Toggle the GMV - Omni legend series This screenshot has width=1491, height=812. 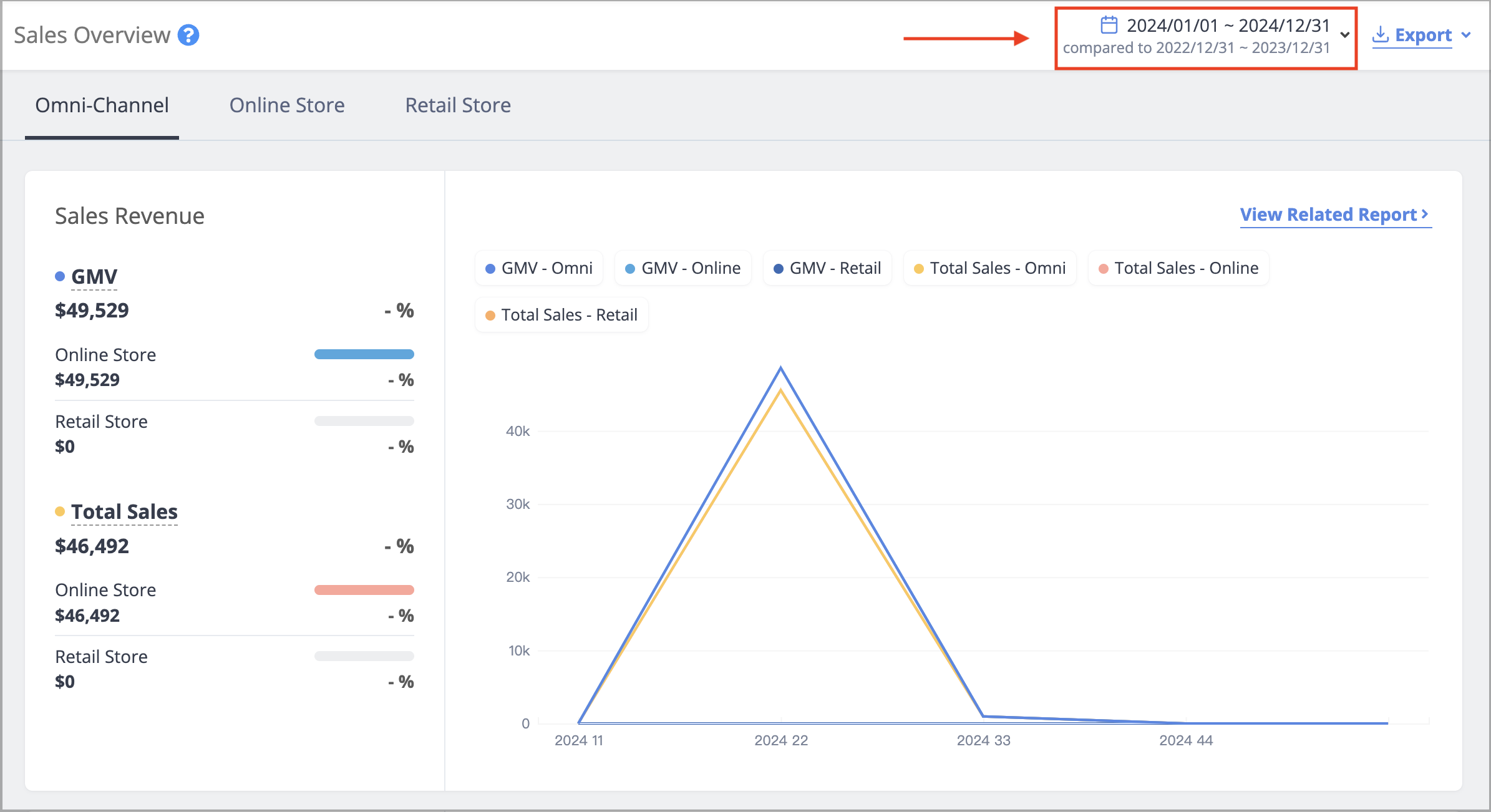click(x=539, y=268)
